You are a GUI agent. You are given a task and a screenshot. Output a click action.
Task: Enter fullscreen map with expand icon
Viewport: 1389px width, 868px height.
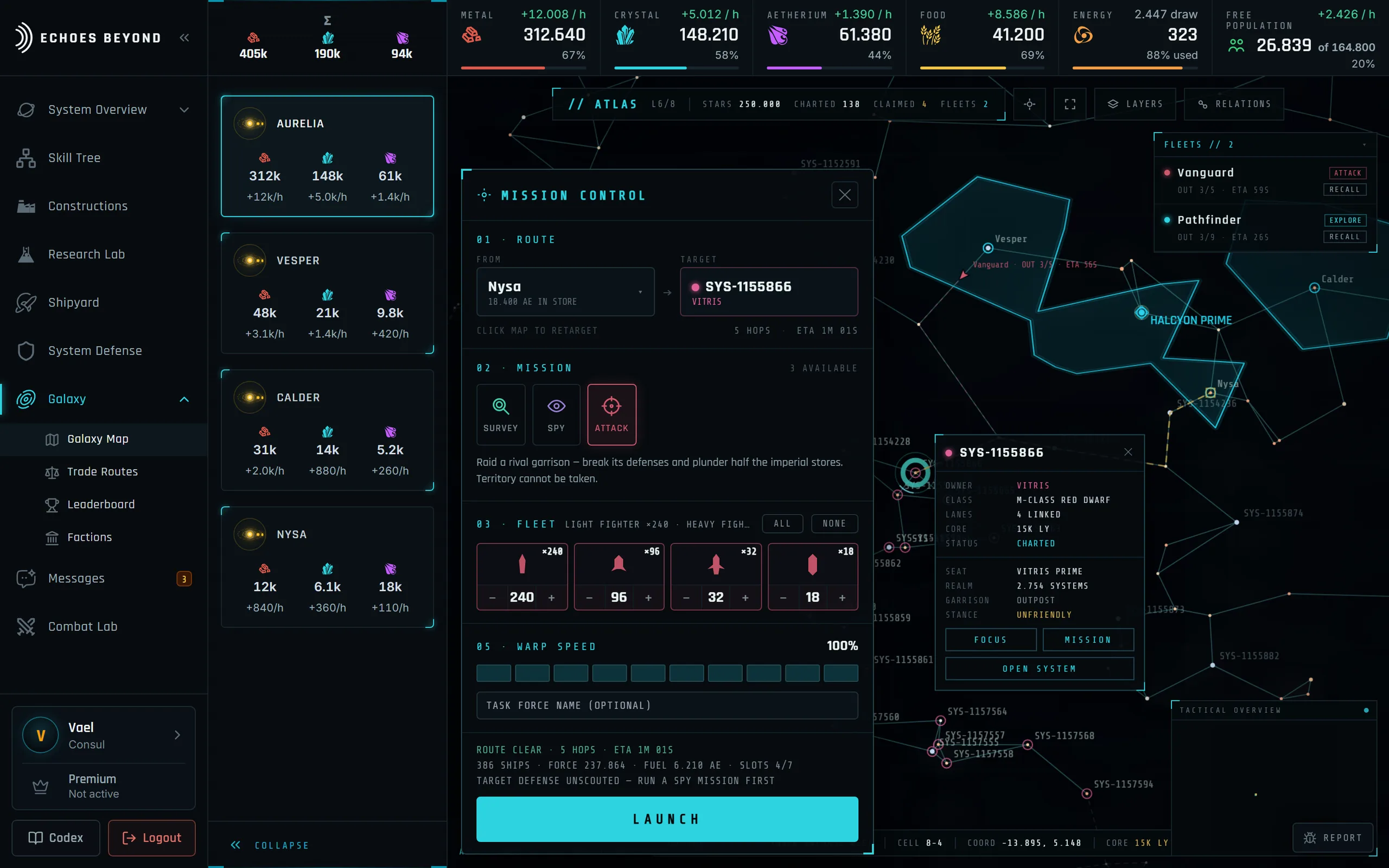point(1070,104)
